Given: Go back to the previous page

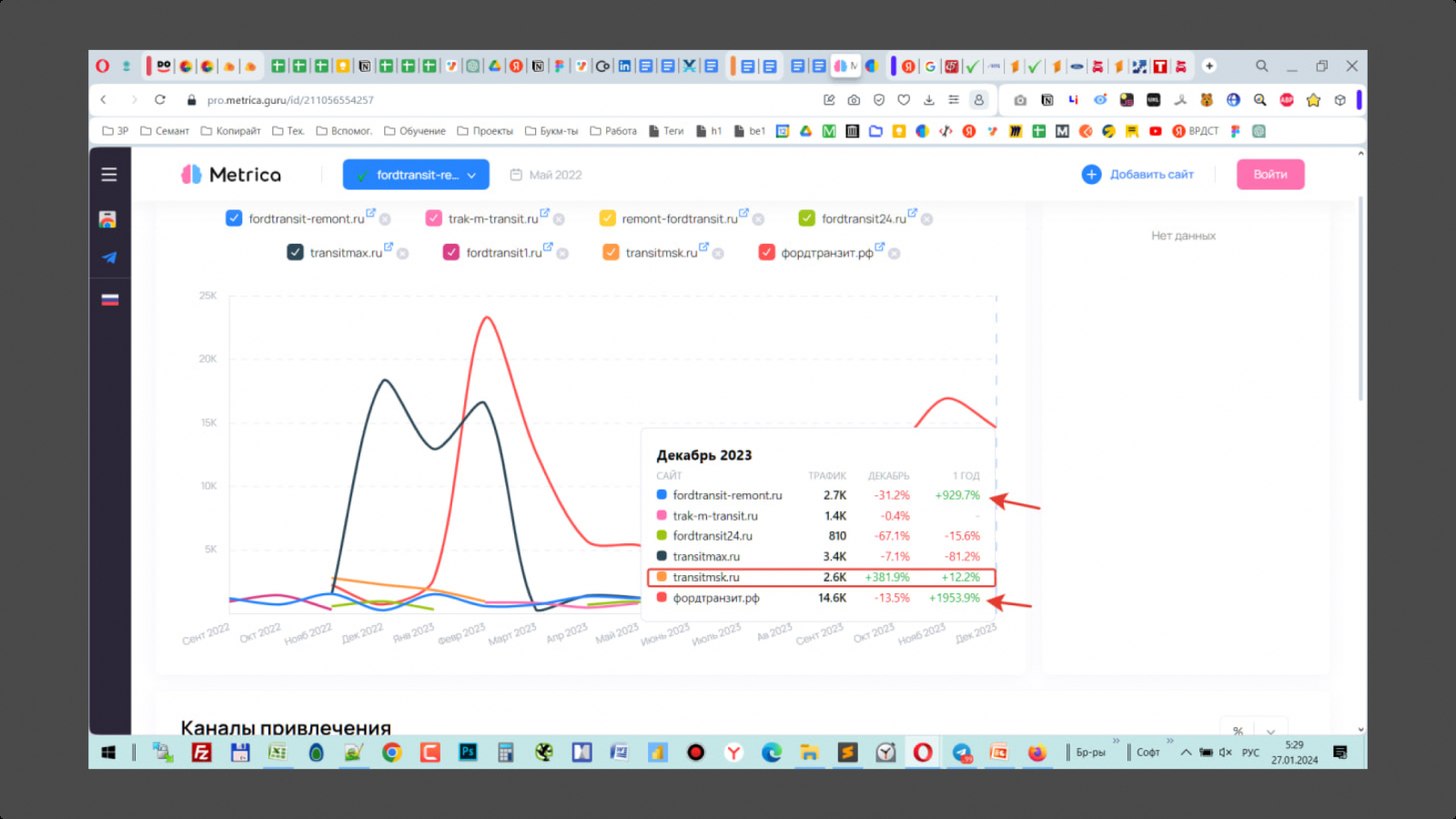Looking at the screenshot, I should tap(104, 100).
